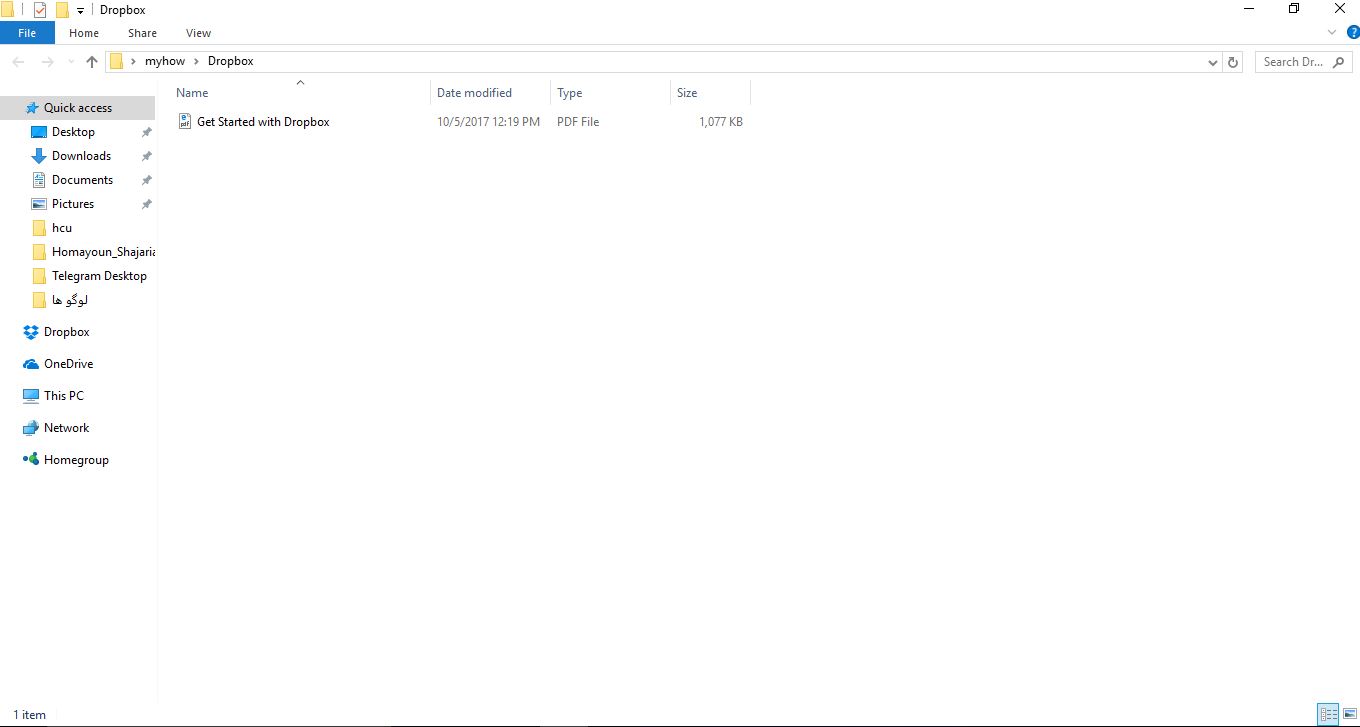Go back with the Back arrow

[x=18, y=62]
